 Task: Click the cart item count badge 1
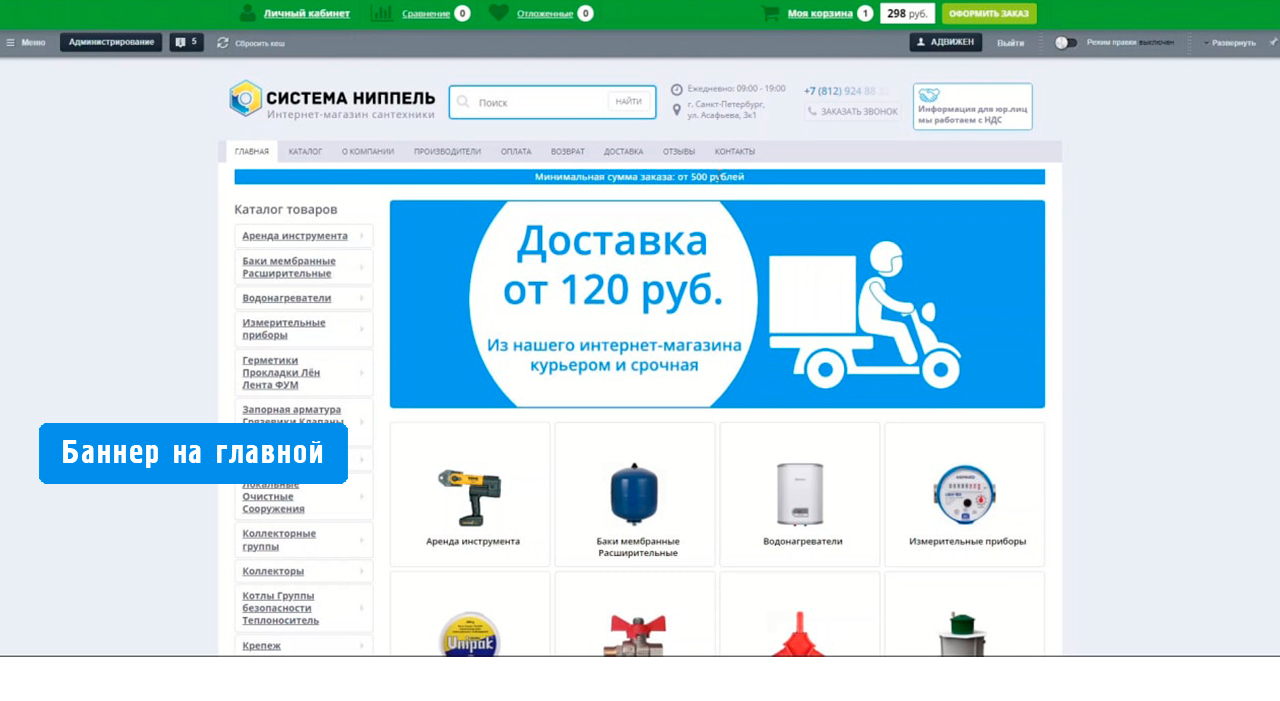coord(865,13)
